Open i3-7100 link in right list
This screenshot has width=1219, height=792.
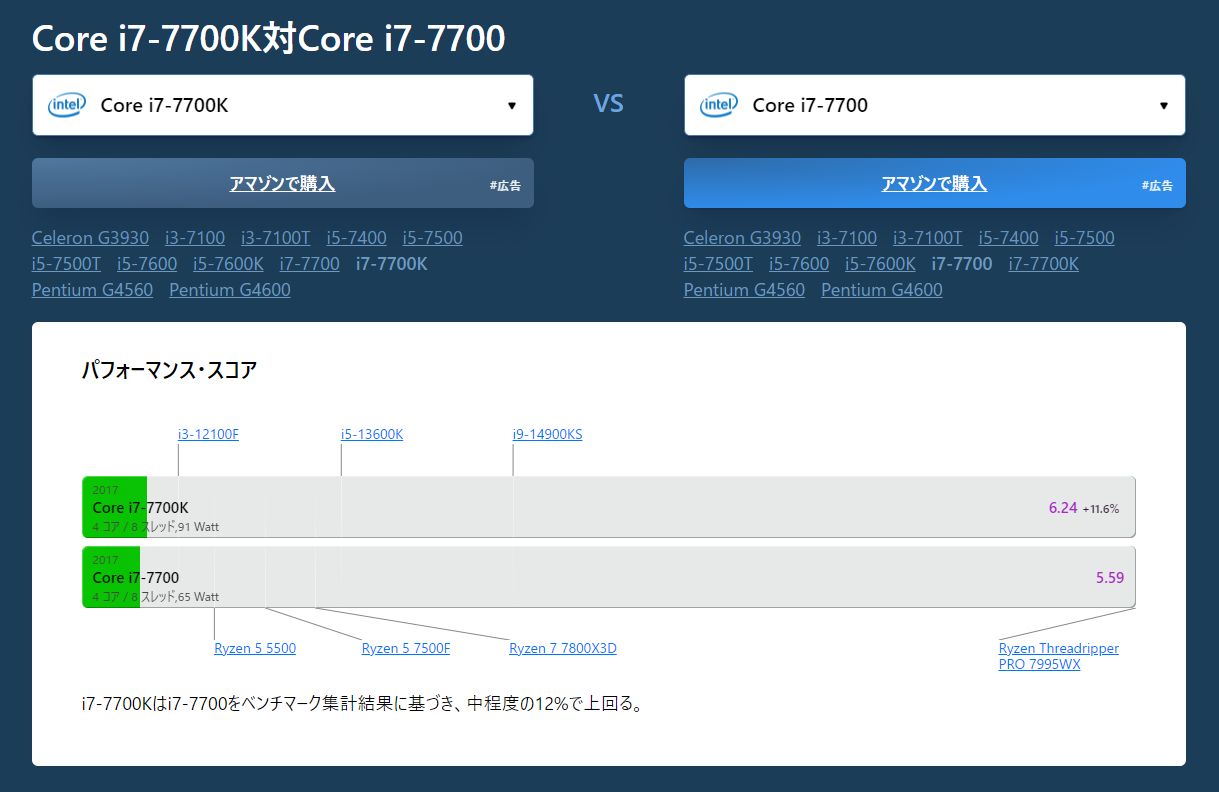847,238
